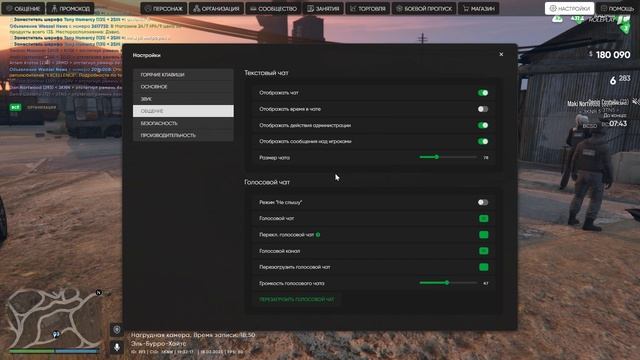Click the Перекл. голосовой чат key bind box
The width and height of the screenshot is (640, 360).
point(484,235)
